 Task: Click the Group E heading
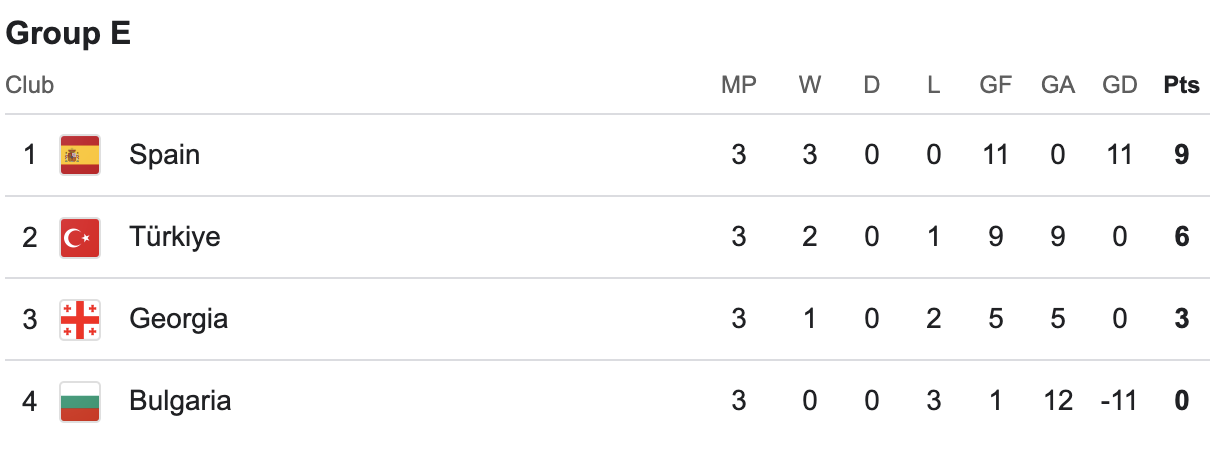tap(69, 34)
